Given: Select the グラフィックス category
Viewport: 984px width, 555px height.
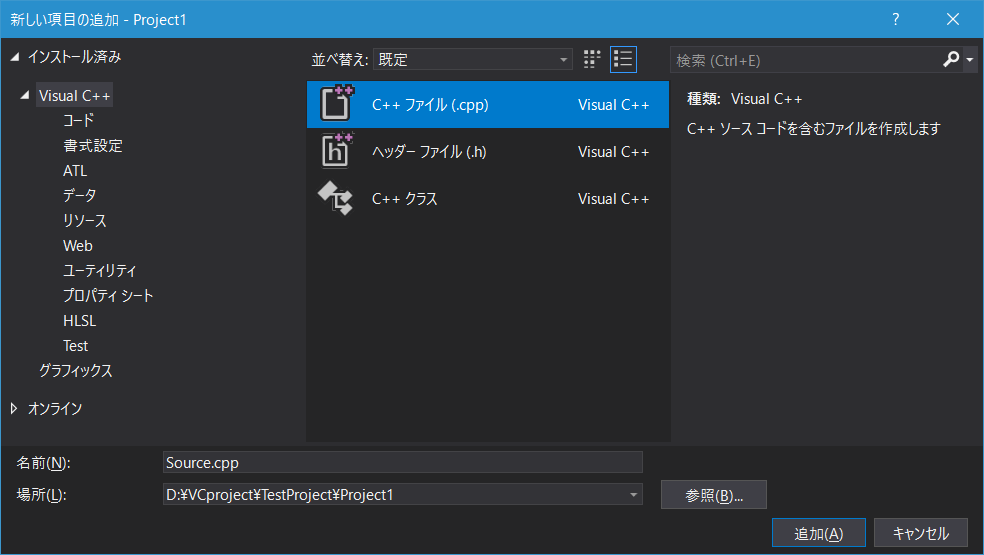Looking at the screenshot, I should point(75,370).
